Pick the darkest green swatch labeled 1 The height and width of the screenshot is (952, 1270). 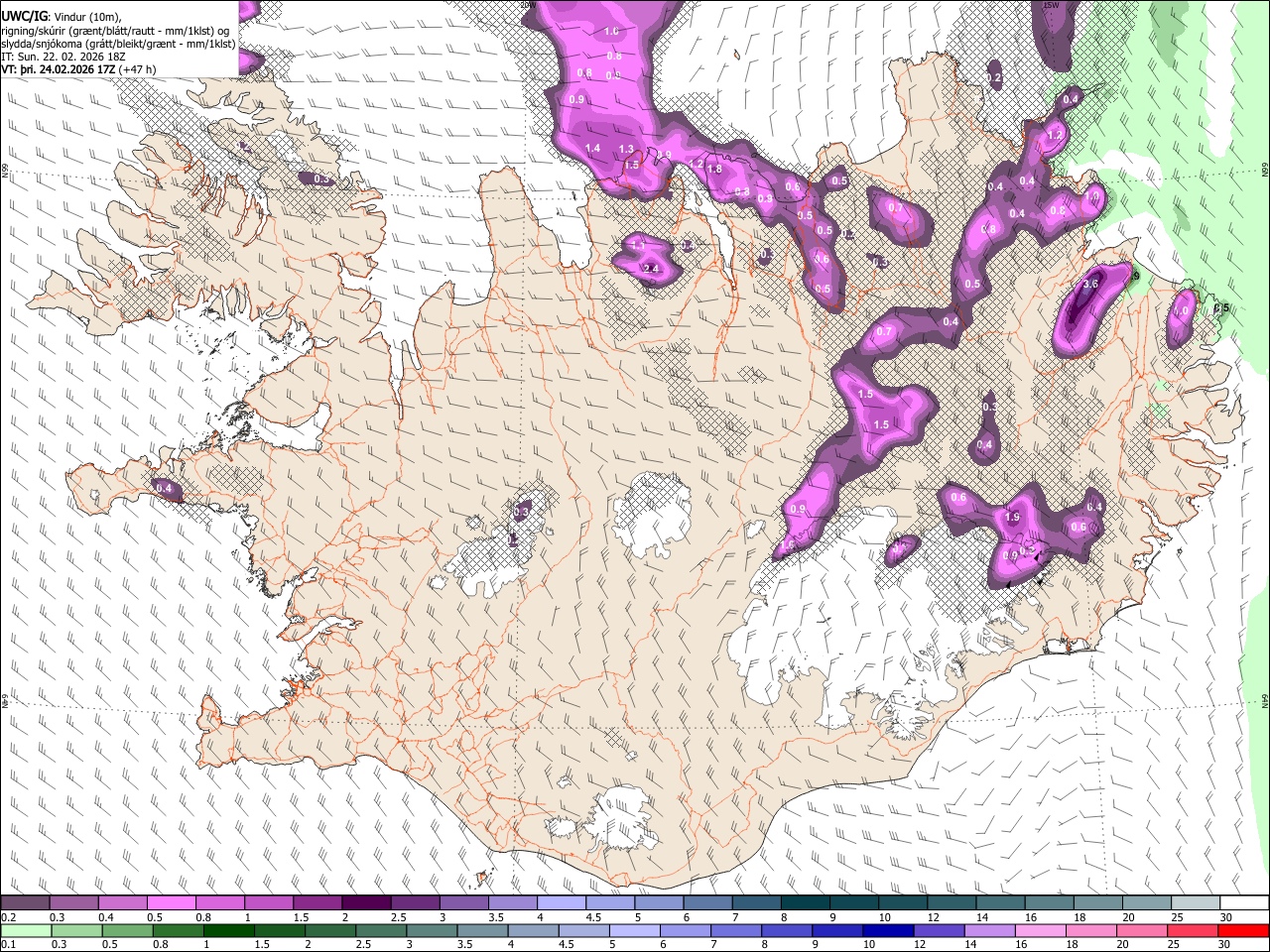click(228, 931)
